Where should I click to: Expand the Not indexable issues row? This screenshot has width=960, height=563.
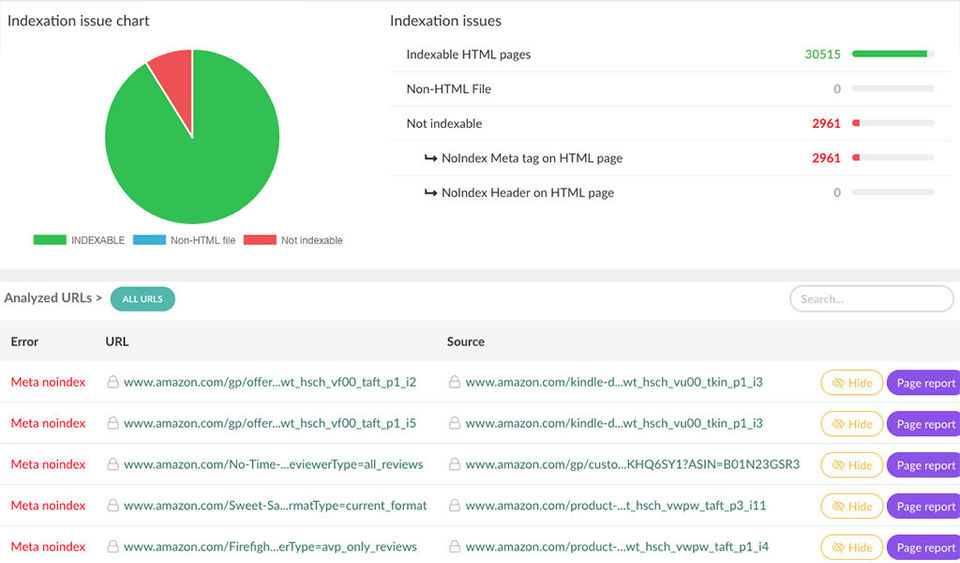click(444, 124)
